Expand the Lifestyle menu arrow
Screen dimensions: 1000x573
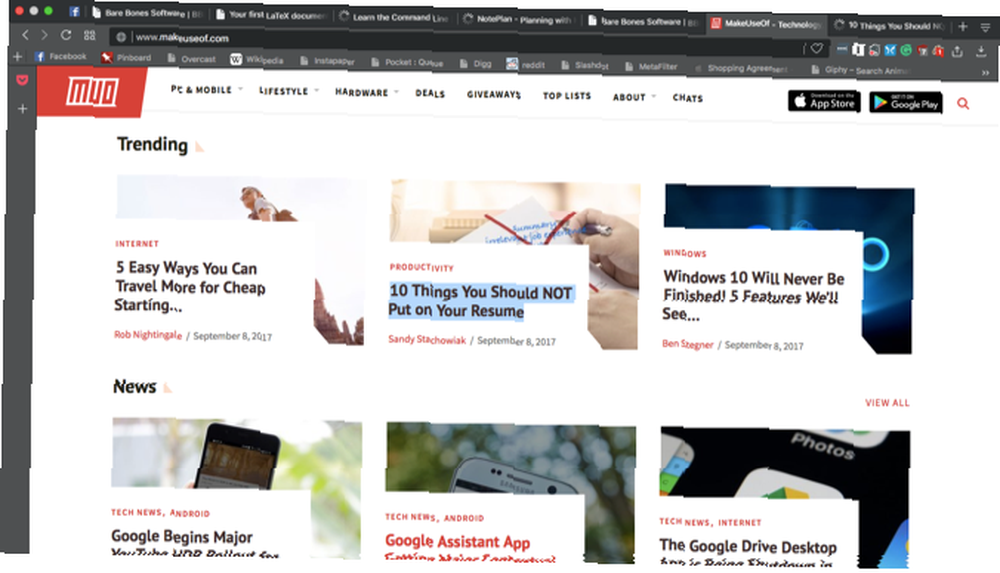click(316, 91)
